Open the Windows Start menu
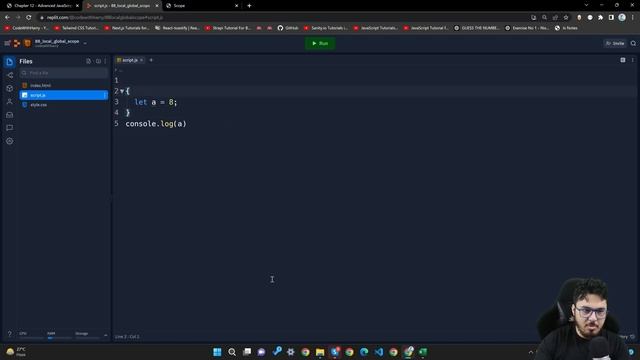The image size is (640, 360). point(217,352)
